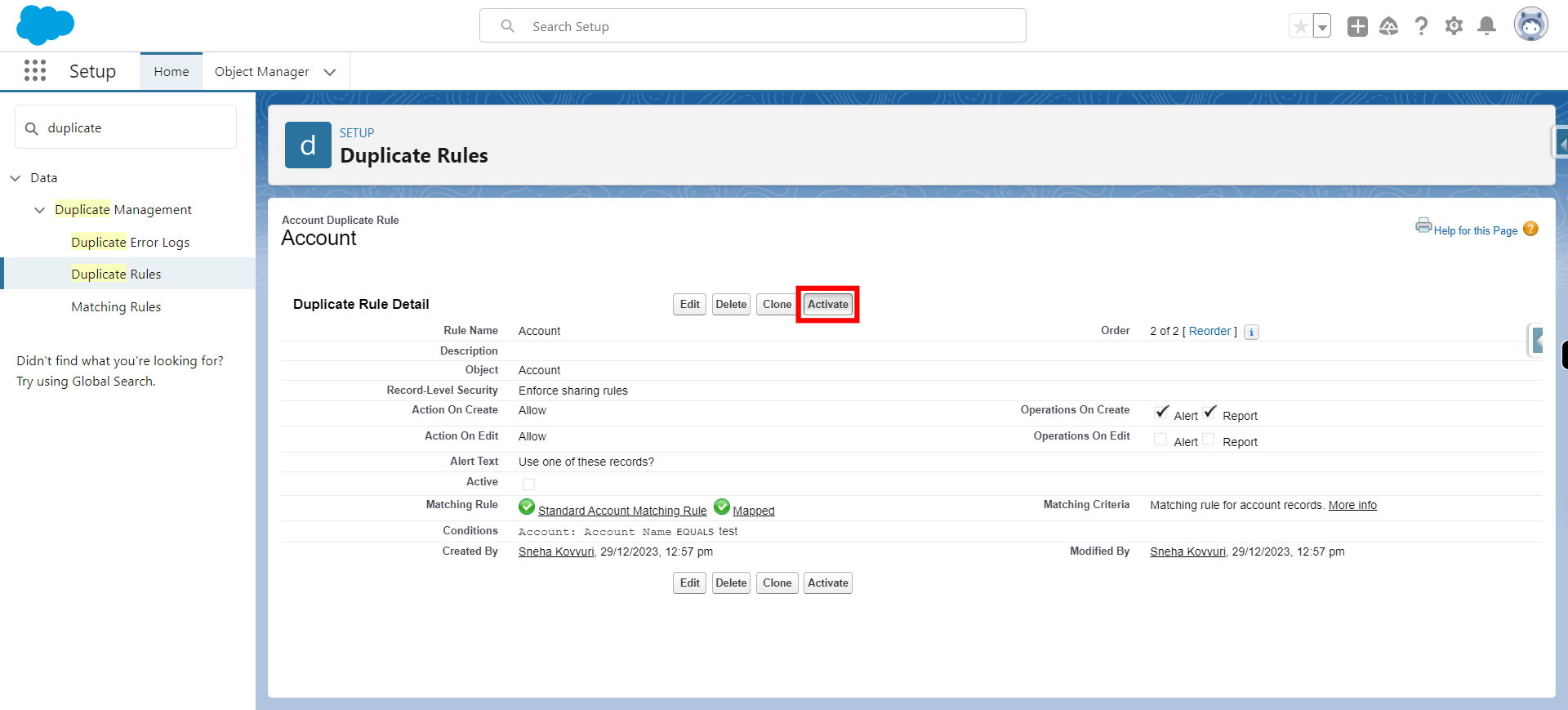Click the bottom Clone button

(x=777, y=583)
